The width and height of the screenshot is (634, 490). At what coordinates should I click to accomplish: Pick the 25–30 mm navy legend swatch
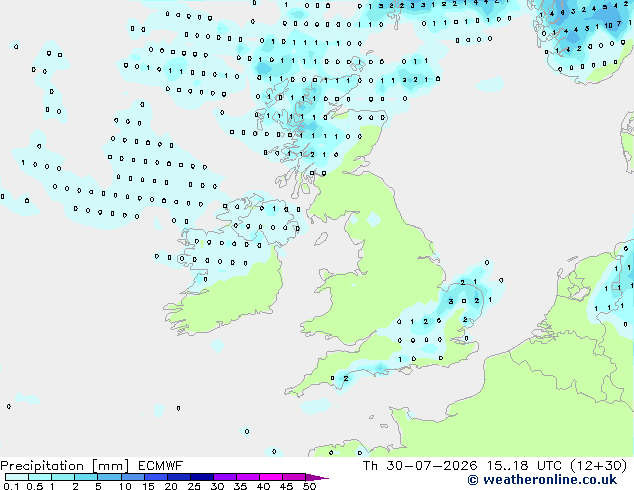click(201, 477)
